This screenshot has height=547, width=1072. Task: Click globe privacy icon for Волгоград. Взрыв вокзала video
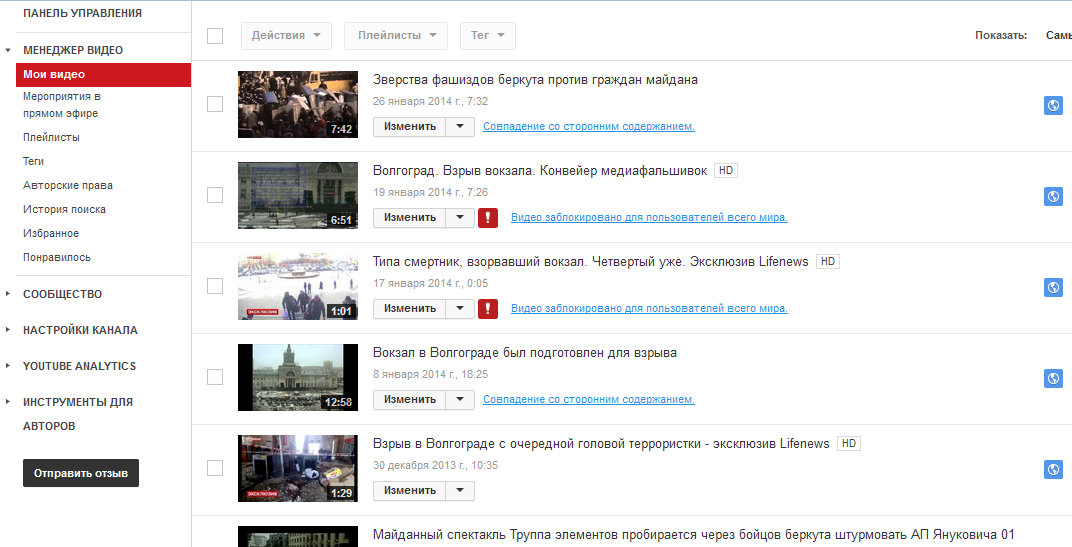(x=1053, y=196)
